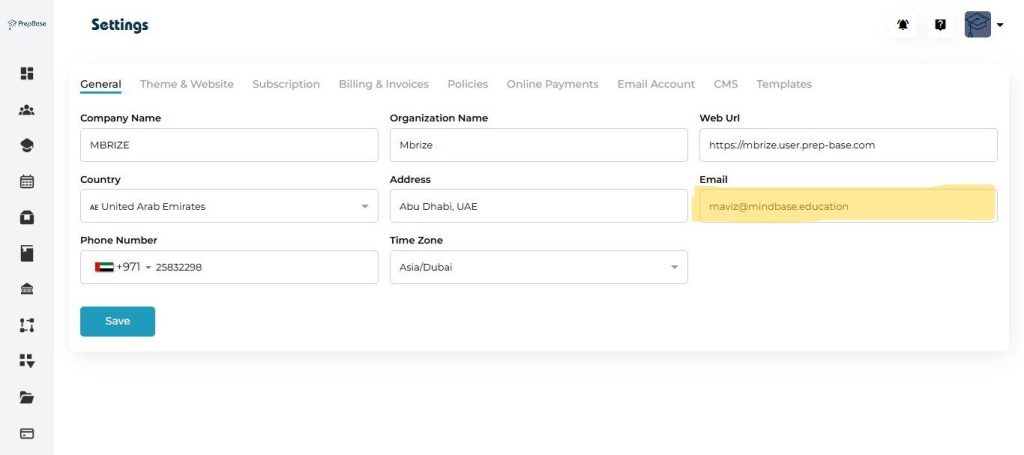The image size is (1024, 455).
Task: Click the help question mark icon
Action: pos(940,25)
